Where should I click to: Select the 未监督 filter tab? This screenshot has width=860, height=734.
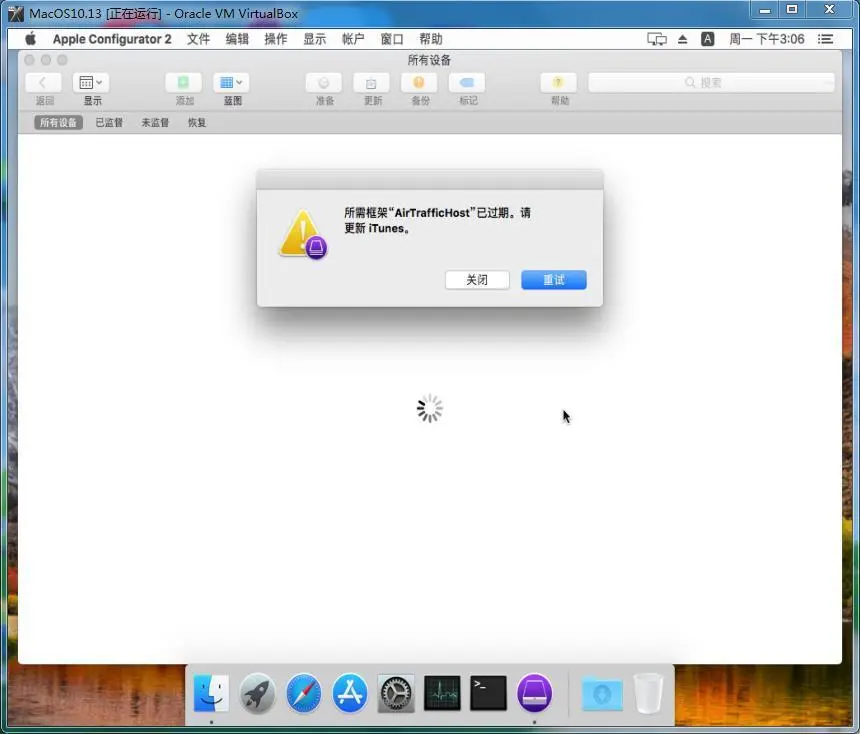click(x=155, y=122)
